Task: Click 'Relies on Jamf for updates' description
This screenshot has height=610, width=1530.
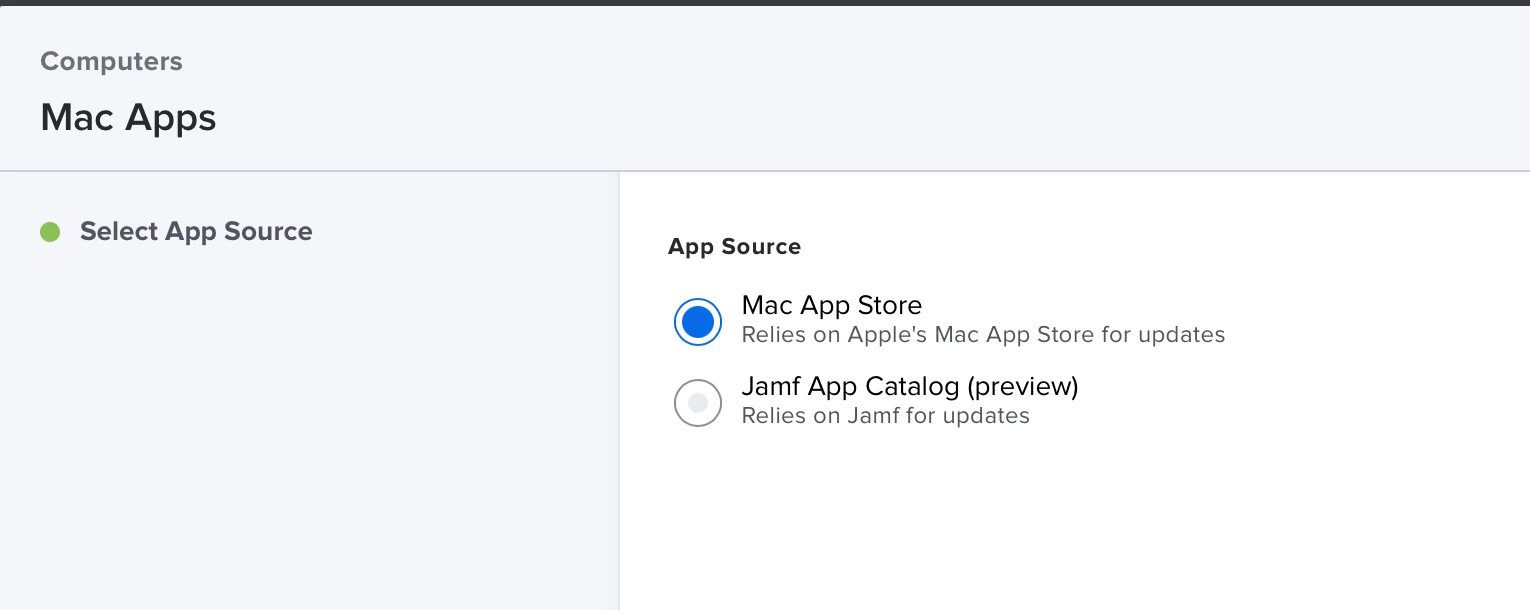Action: (x=885, y=416)
